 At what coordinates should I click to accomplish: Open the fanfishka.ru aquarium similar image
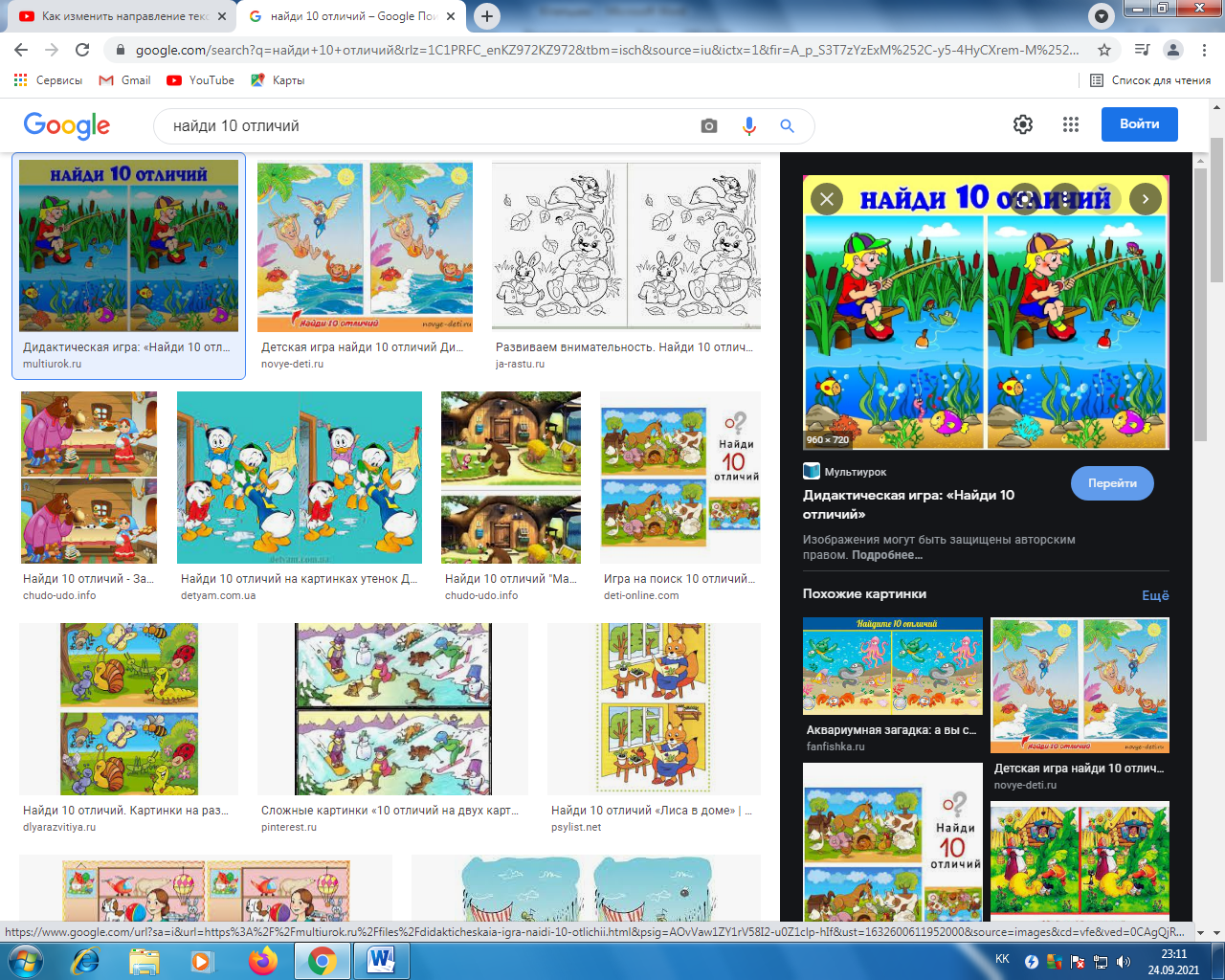click(x=893, y=666)
